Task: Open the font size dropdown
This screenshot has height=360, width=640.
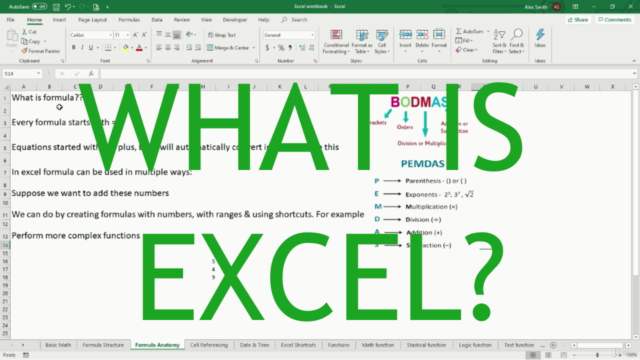Action: 128,35
